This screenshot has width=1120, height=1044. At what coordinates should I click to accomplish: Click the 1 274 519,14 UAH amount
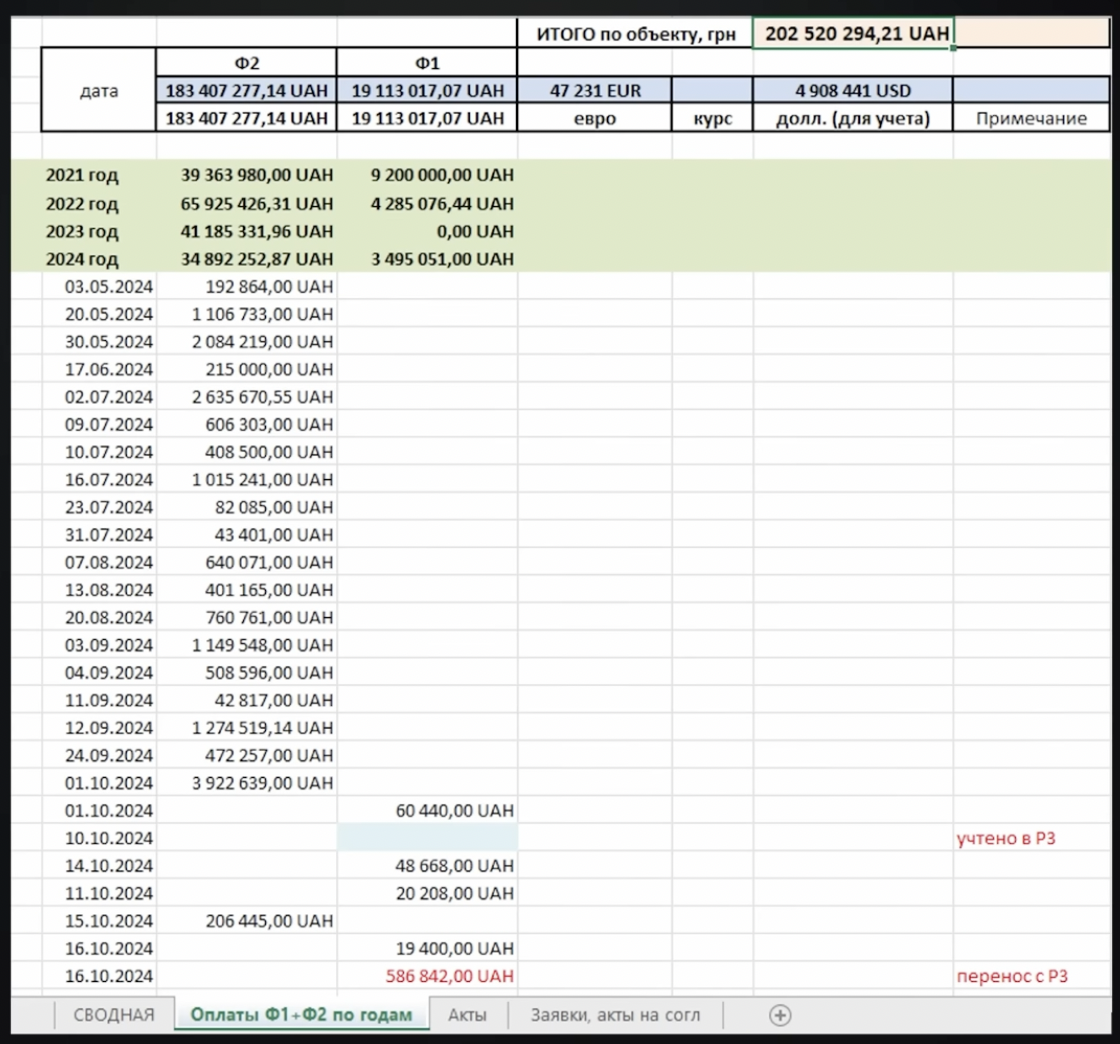[246, 728]
